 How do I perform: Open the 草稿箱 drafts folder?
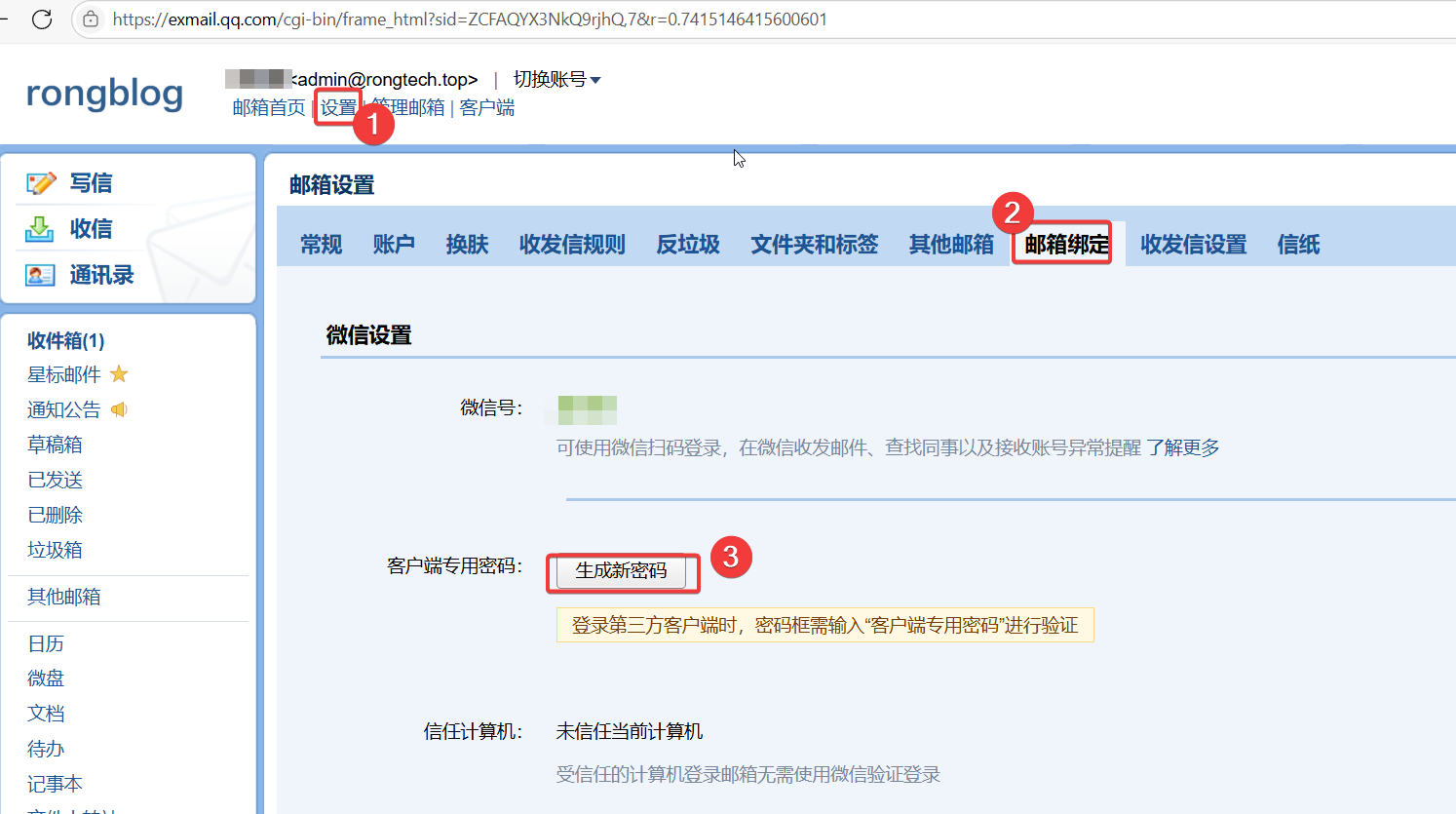(x=55, y=445)
